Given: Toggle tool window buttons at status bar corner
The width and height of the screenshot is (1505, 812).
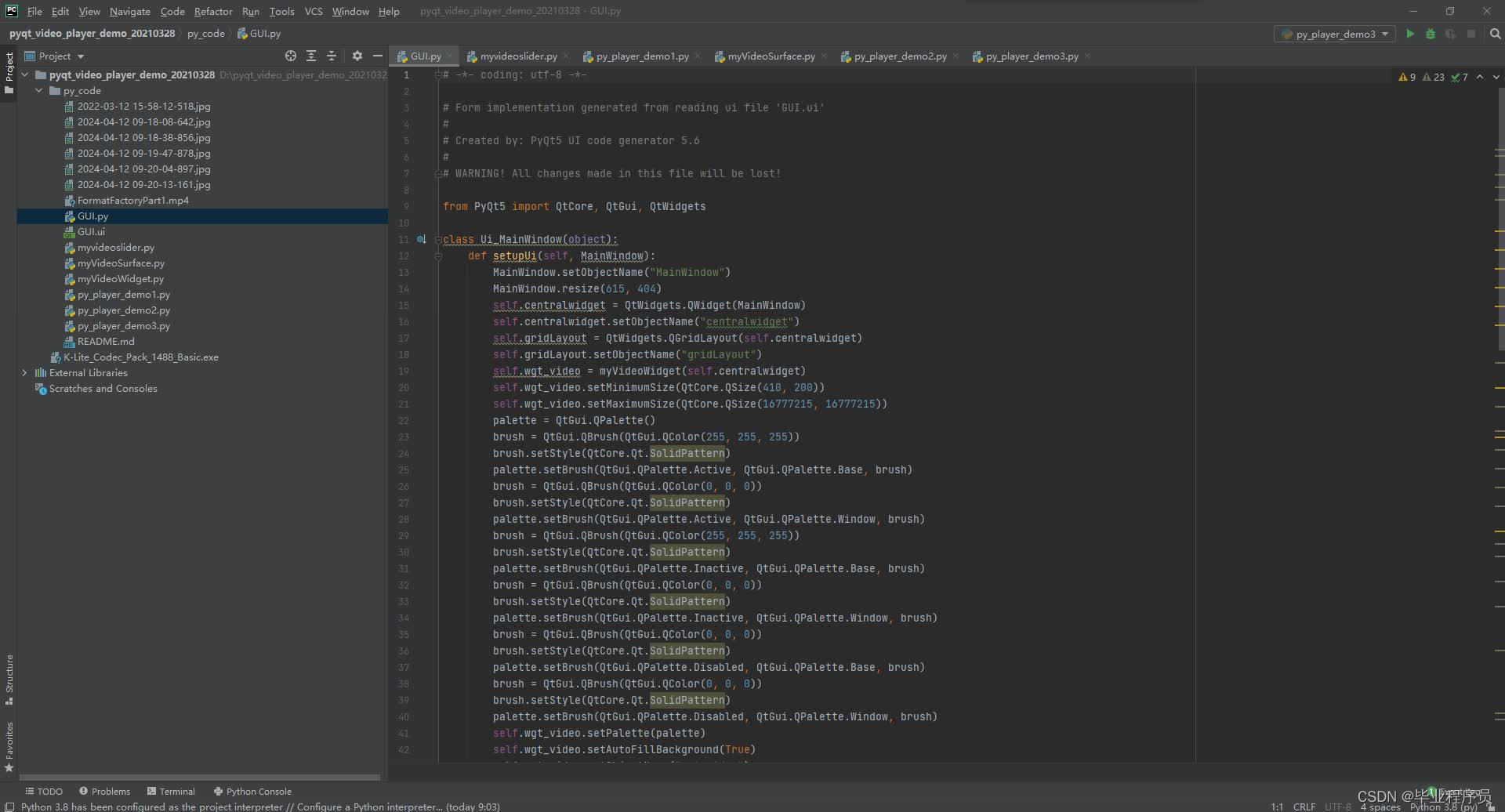Looking at the screenshot, I should point(9,807).
